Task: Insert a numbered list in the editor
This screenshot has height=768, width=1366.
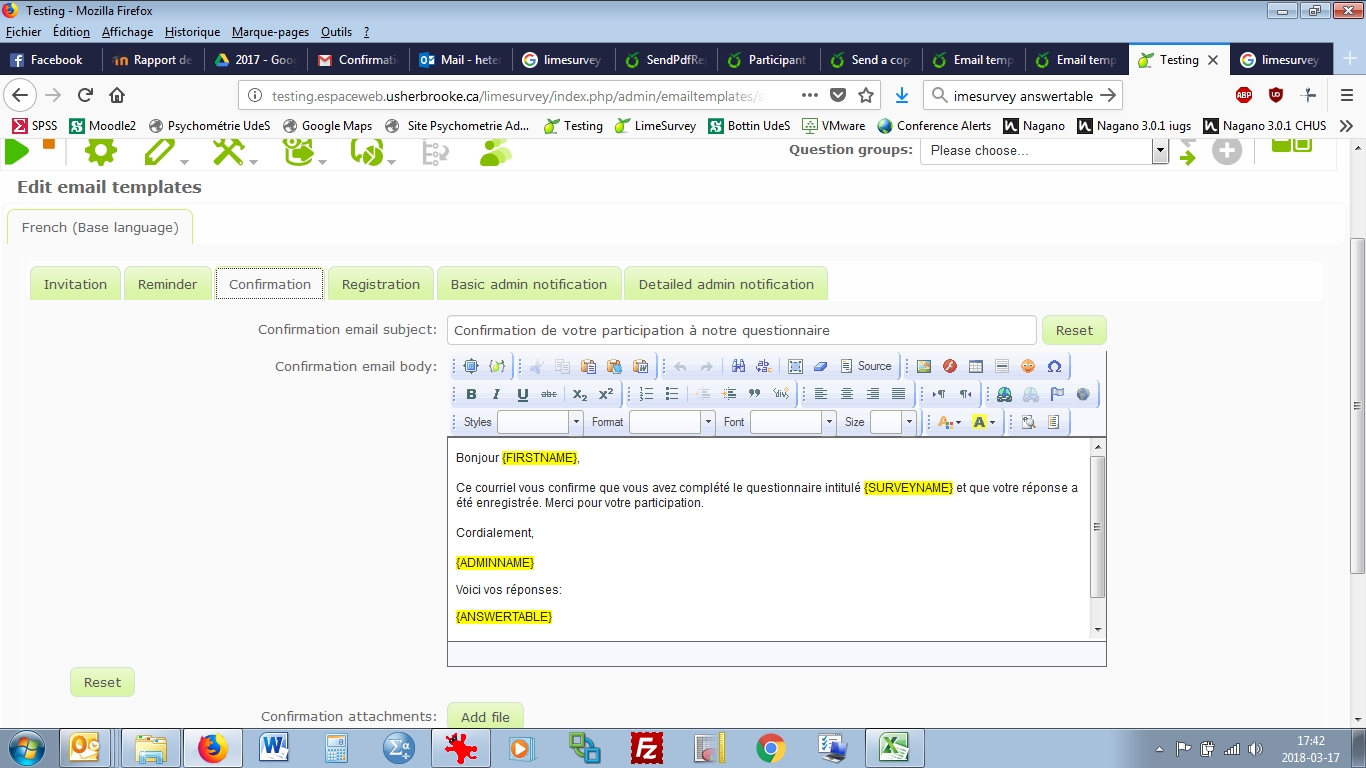Action: tap(646, 395)
